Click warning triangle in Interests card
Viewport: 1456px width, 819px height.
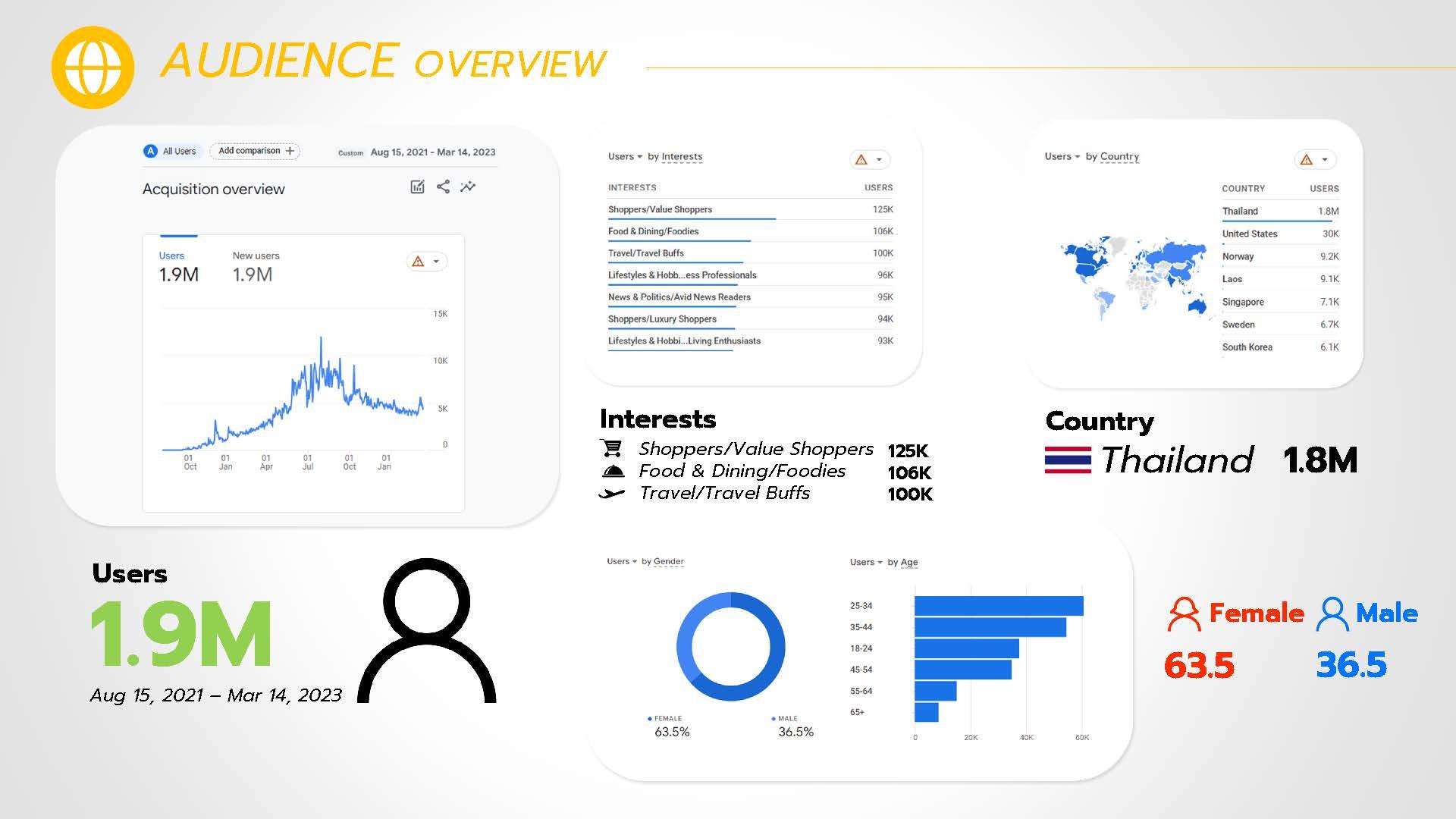coord(861,159)
